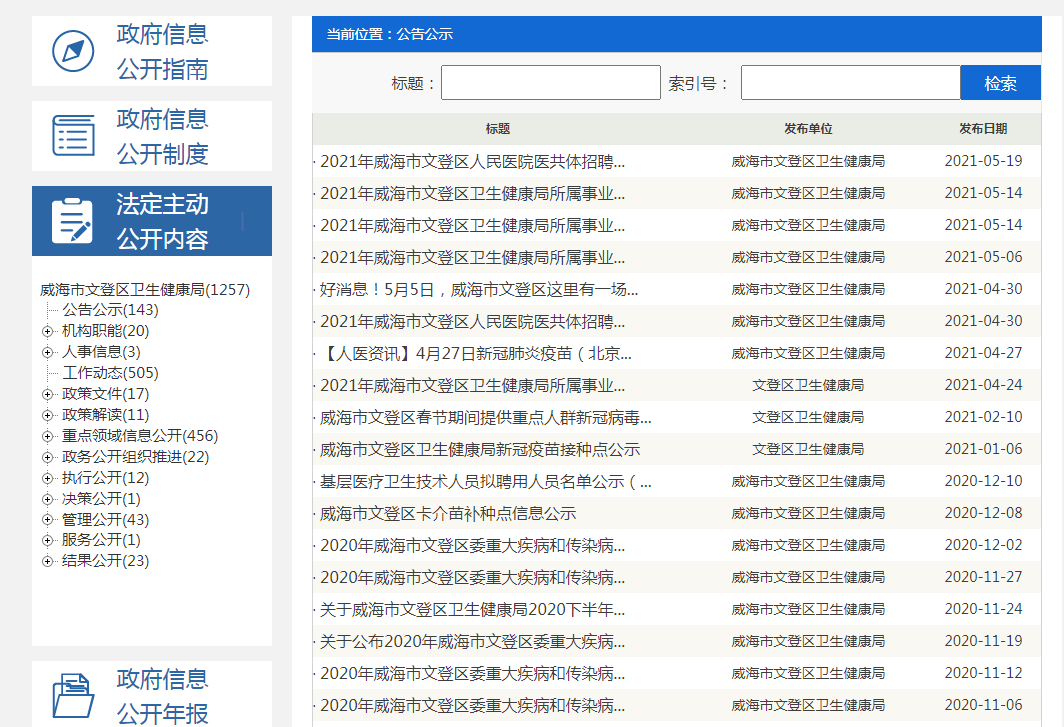Open 威海市文登区卡介苗补种点信息公示 link
Screen dimensions: 1064x727
click(x=448, y=513)
